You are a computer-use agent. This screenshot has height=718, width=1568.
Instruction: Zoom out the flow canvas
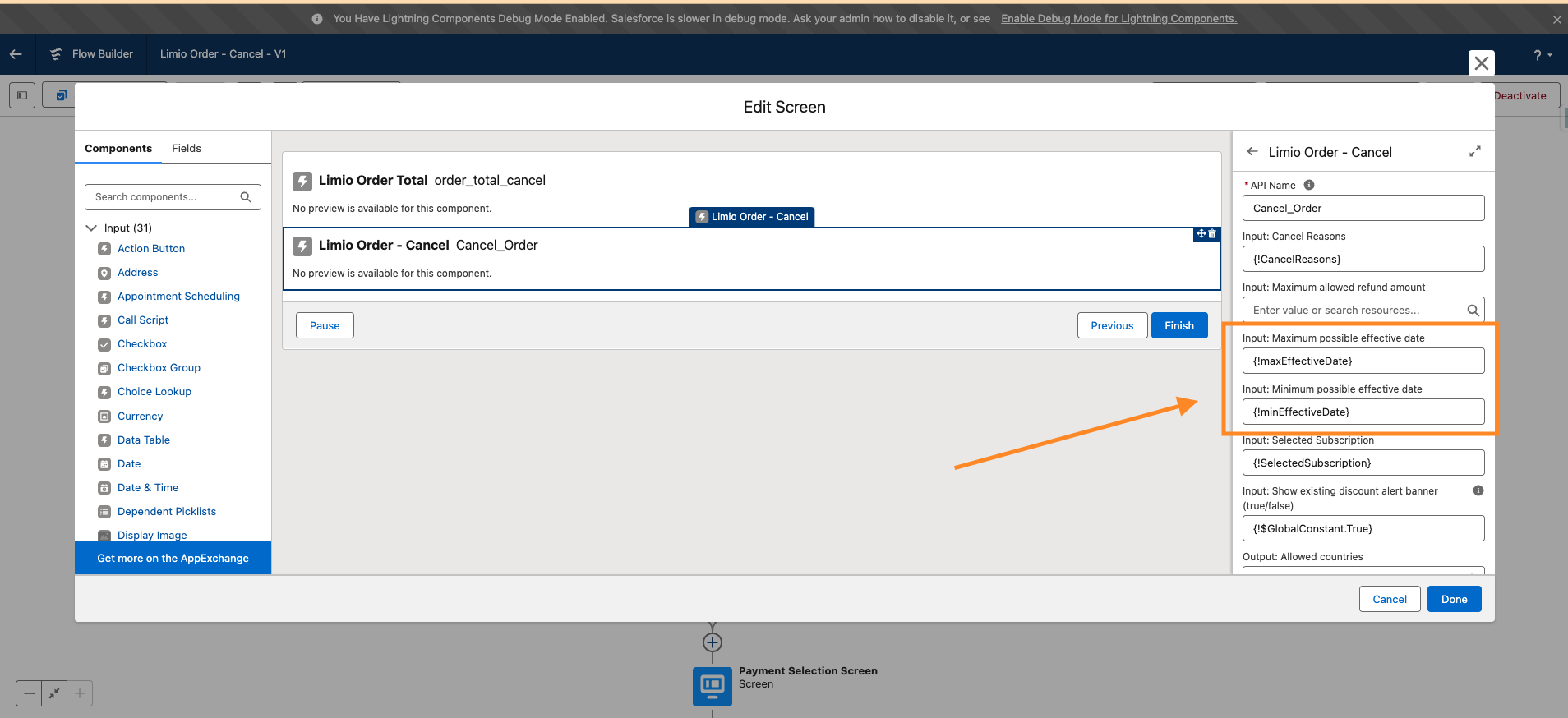pyautogui.click(x=30, y=693)
